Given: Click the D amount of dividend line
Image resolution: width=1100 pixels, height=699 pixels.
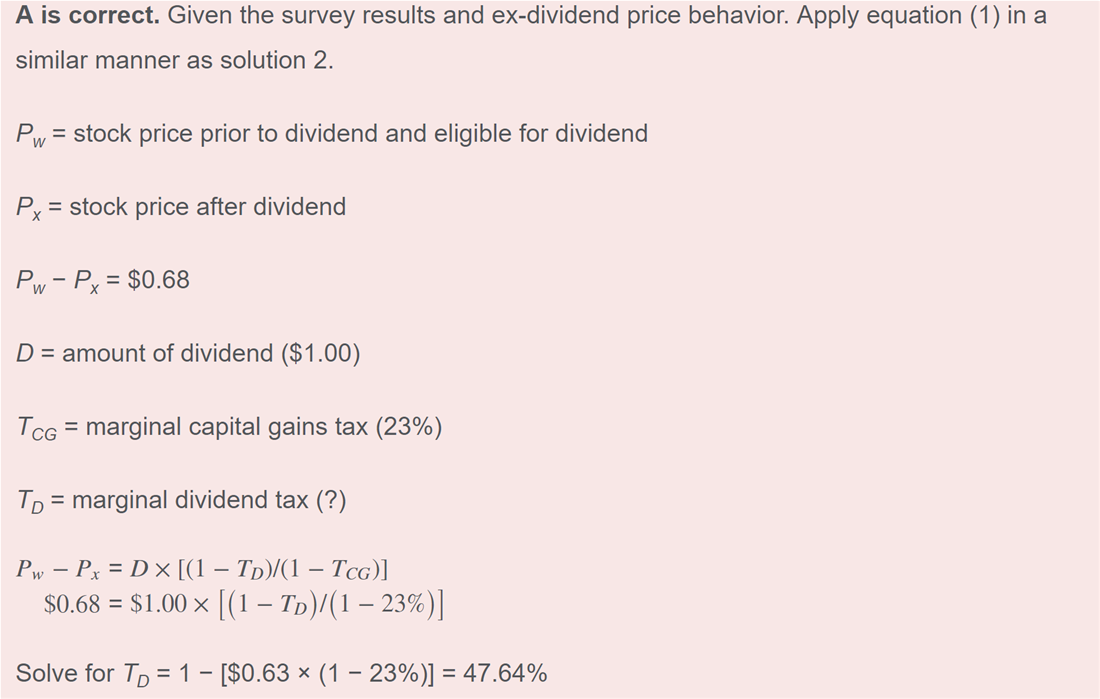Looking at the screenshot, I should pos(188,353).
